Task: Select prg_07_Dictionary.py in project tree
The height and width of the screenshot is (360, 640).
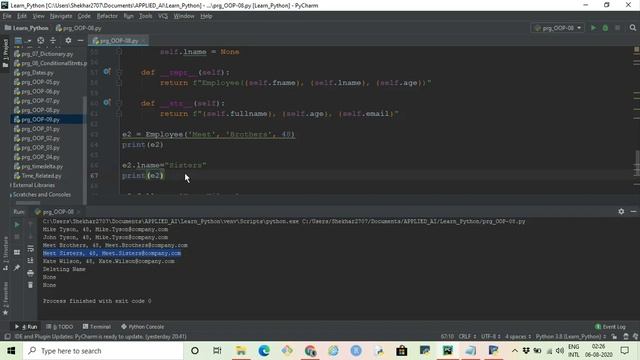Action: coord(47,54)
